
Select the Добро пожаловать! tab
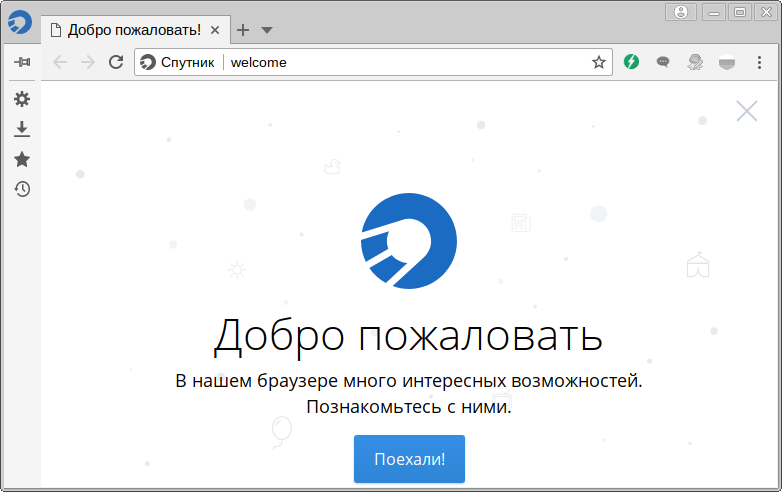[x=135, y=30]
